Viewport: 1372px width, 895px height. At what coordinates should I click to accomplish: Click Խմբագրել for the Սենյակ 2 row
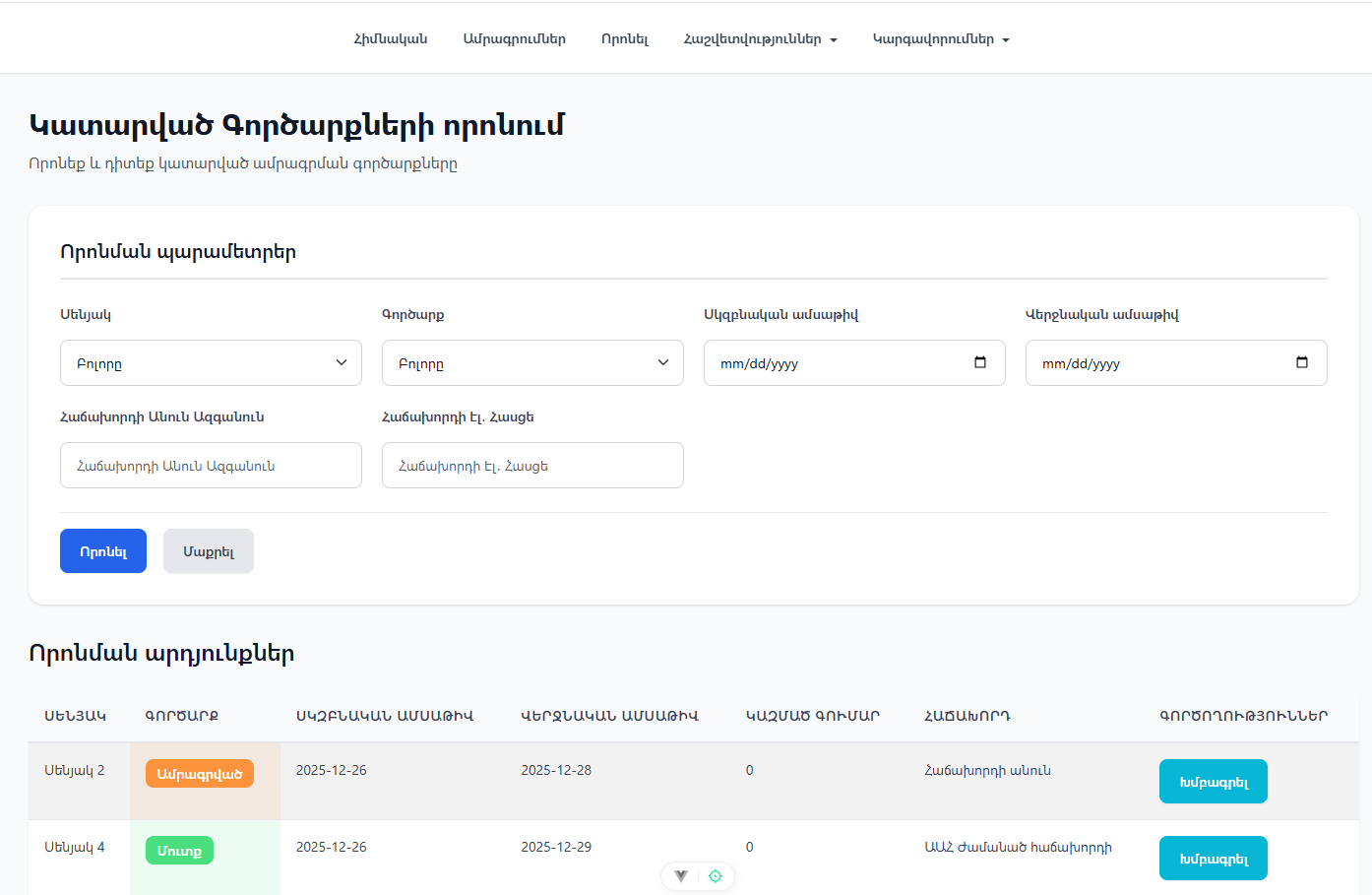pyautogui.click(x=1213, y=782)
